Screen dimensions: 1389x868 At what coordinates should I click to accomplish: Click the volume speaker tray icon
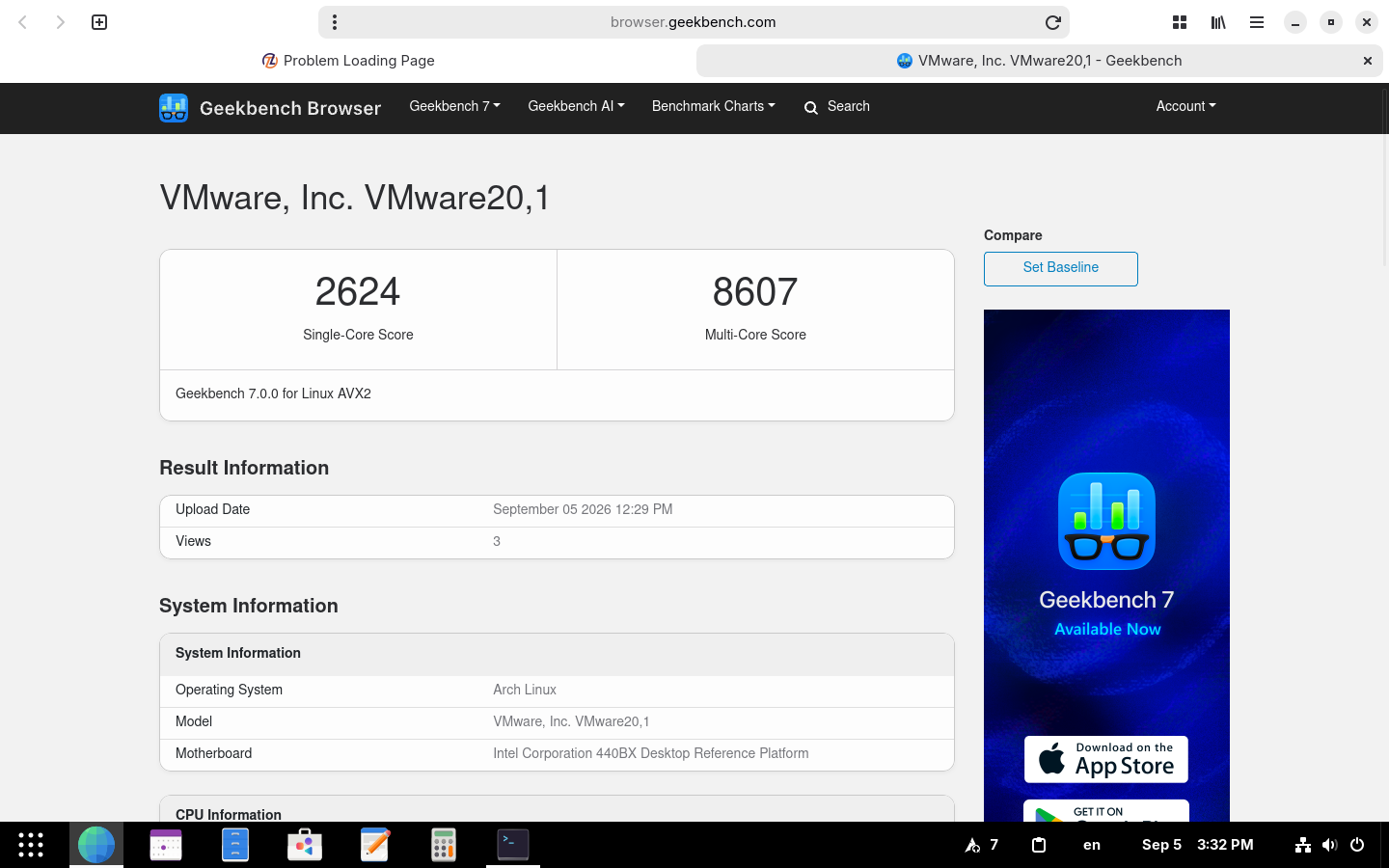(1330, 845)
